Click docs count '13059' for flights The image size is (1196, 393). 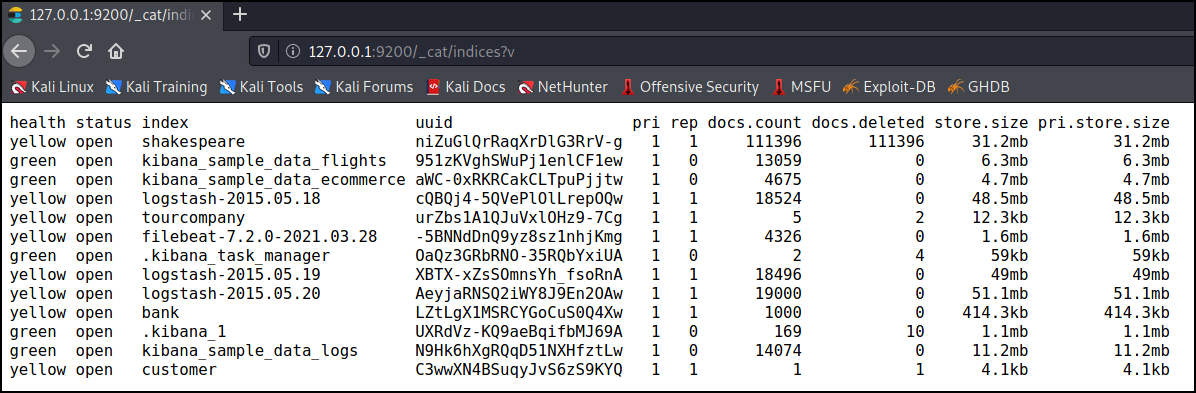pyautogui.click(x=778, y=161)
